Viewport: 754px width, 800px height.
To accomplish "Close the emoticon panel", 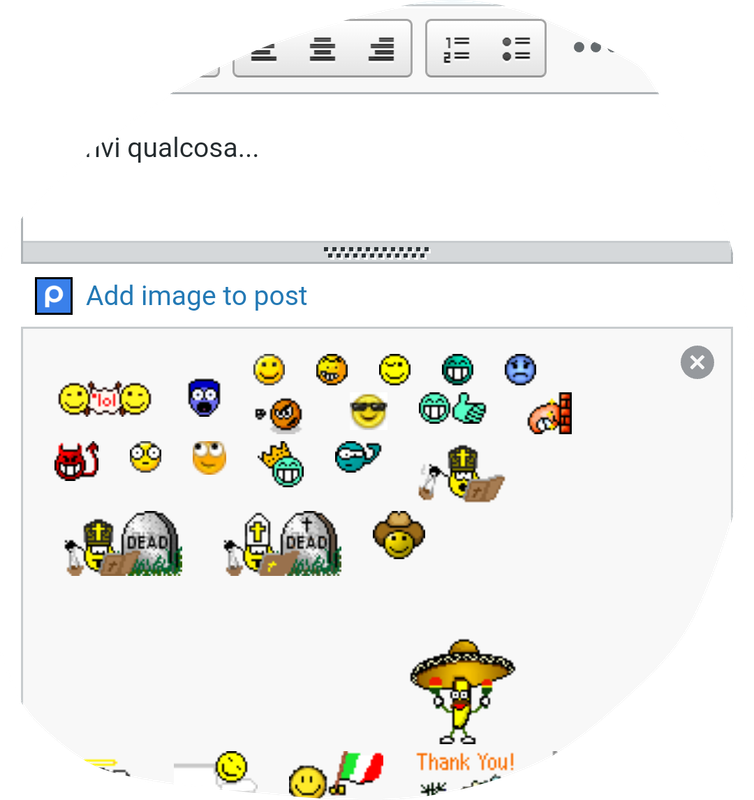I will (697, 362).
